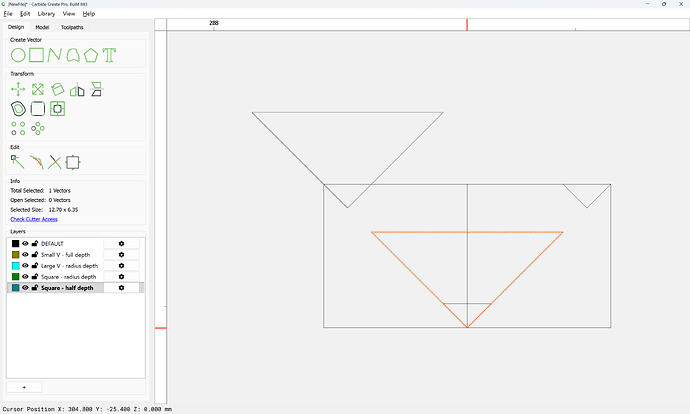The width and height of the screenshot is (690, 414).
Task: Click the Selected Size value 12.70 x 6.35
Action: click(x=63, y=210)
